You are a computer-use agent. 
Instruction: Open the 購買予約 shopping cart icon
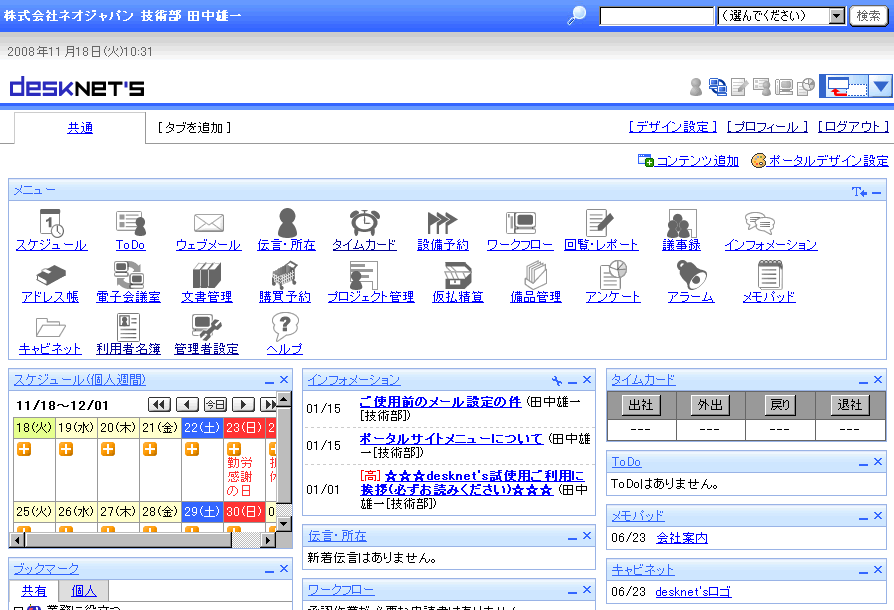(x=285, y=275)
